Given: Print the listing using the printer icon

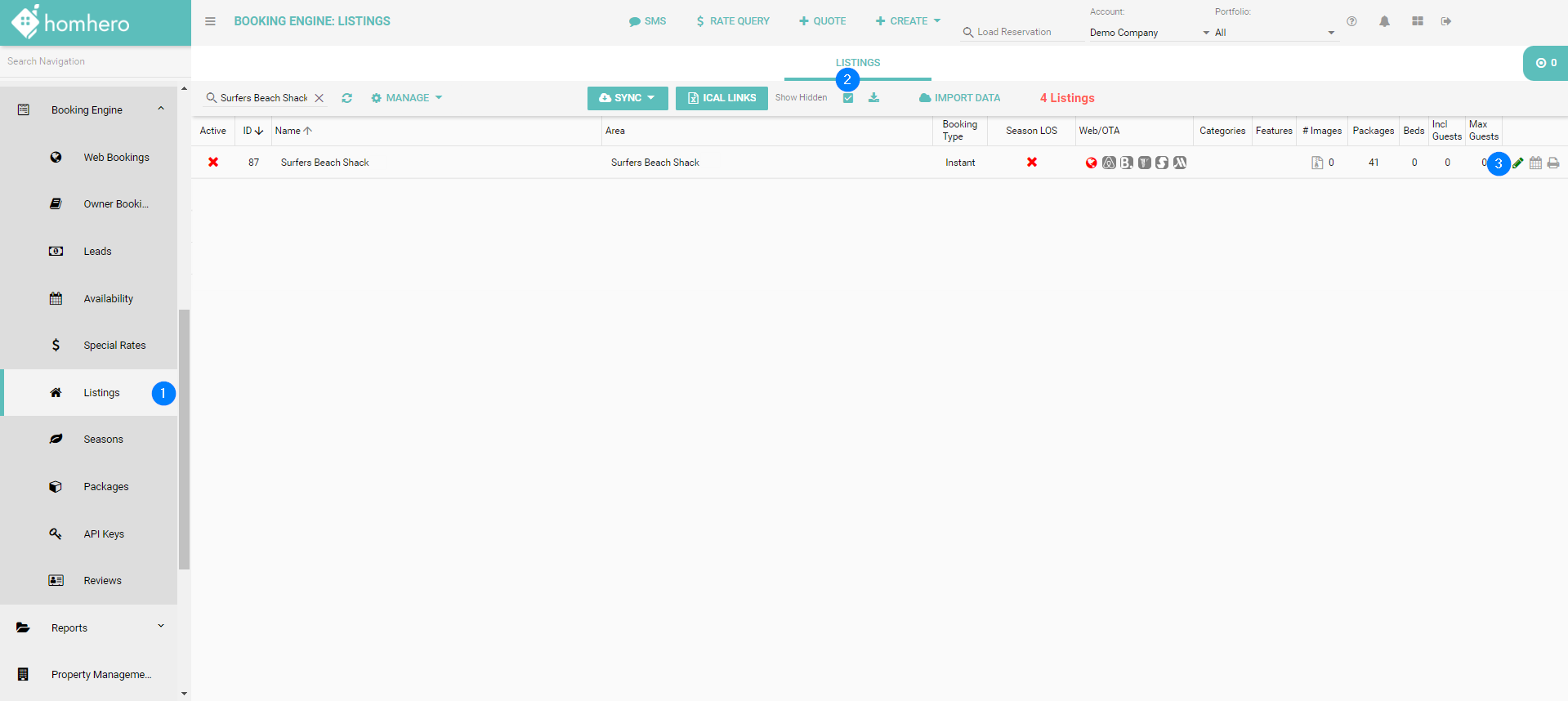Looking at the screenshot, I should [x=1553, y=163].
